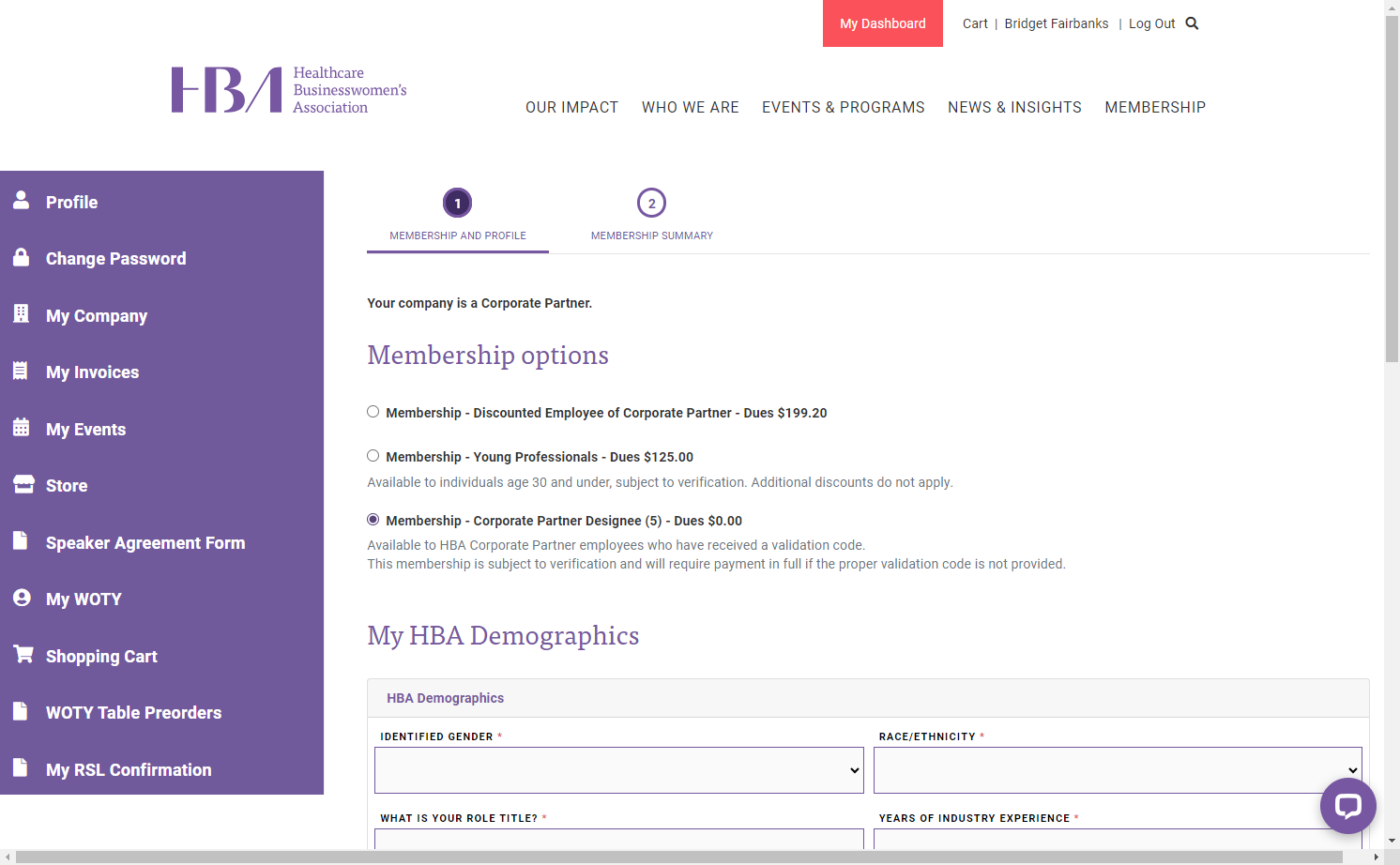Open the Identified Gender dropdown
1400x865 pixels.
point(619,770)
